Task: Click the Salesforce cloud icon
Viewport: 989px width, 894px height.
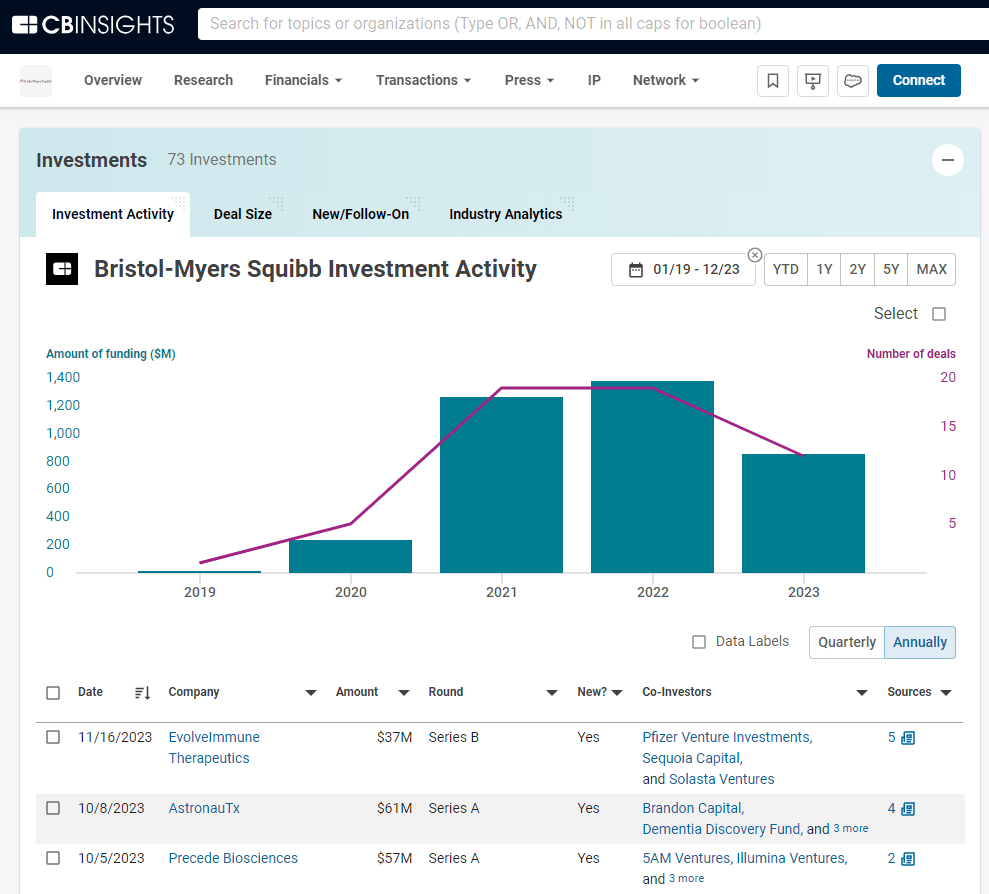Action: [x=853, y=81]
